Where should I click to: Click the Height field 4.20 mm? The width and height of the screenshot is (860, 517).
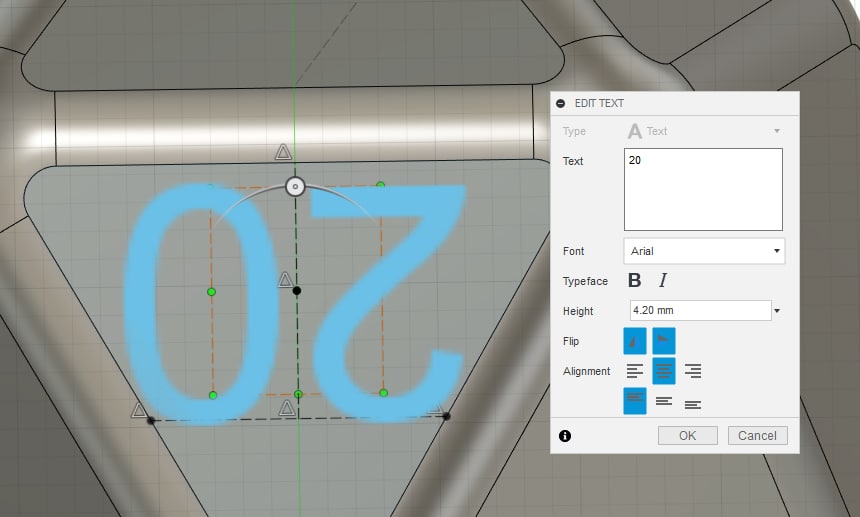[700, 310]
